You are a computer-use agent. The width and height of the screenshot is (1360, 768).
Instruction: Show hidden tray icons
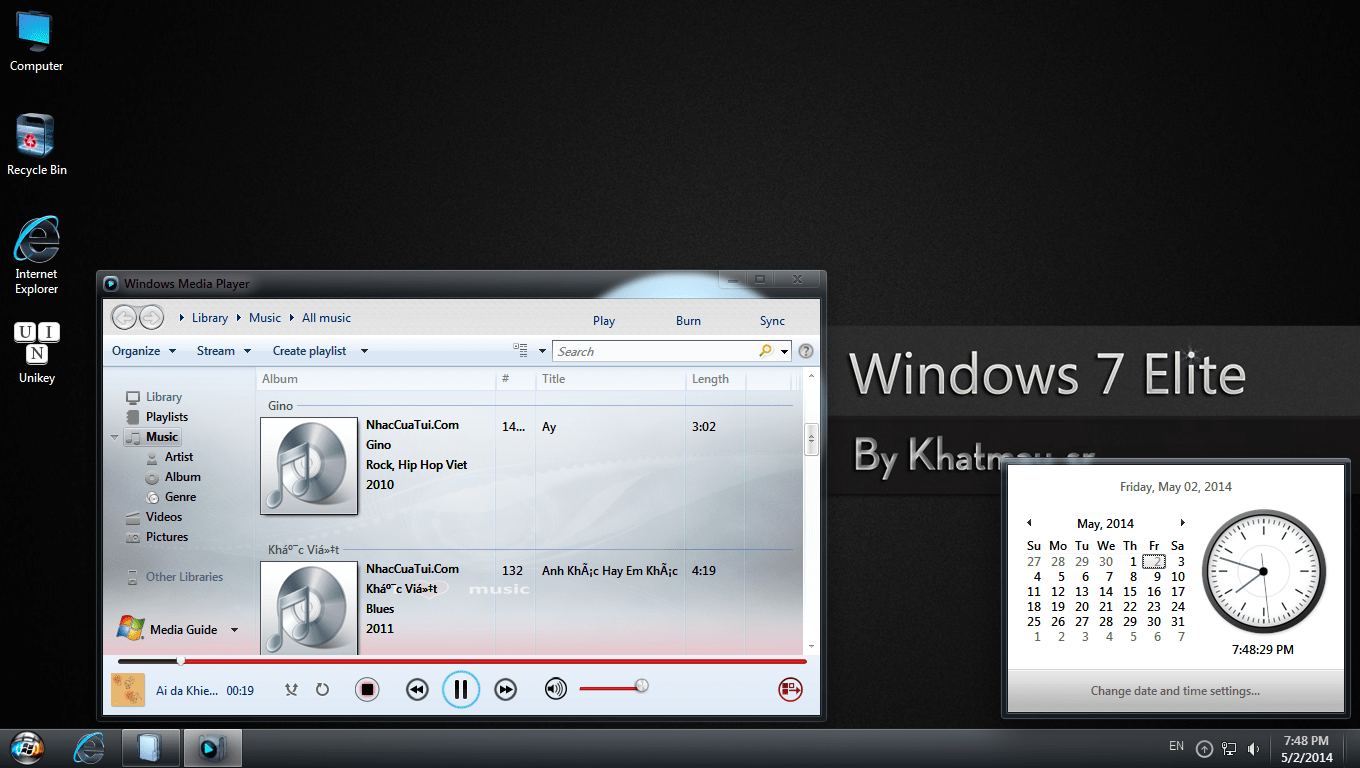click(x=1204, y=748)
